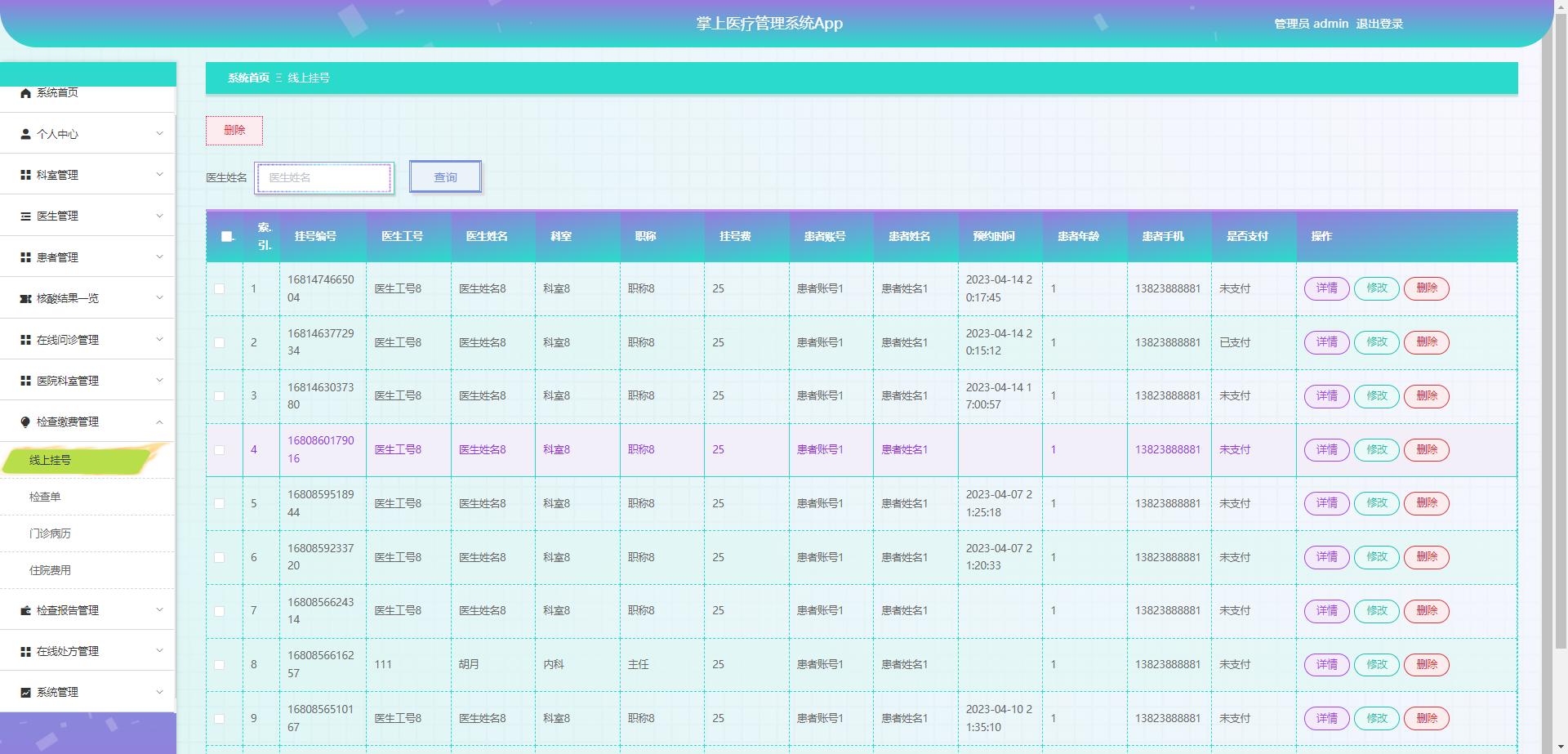Open 详情 for row 1
Viewport: 1568px width, 754px height.
point(1326,288)
